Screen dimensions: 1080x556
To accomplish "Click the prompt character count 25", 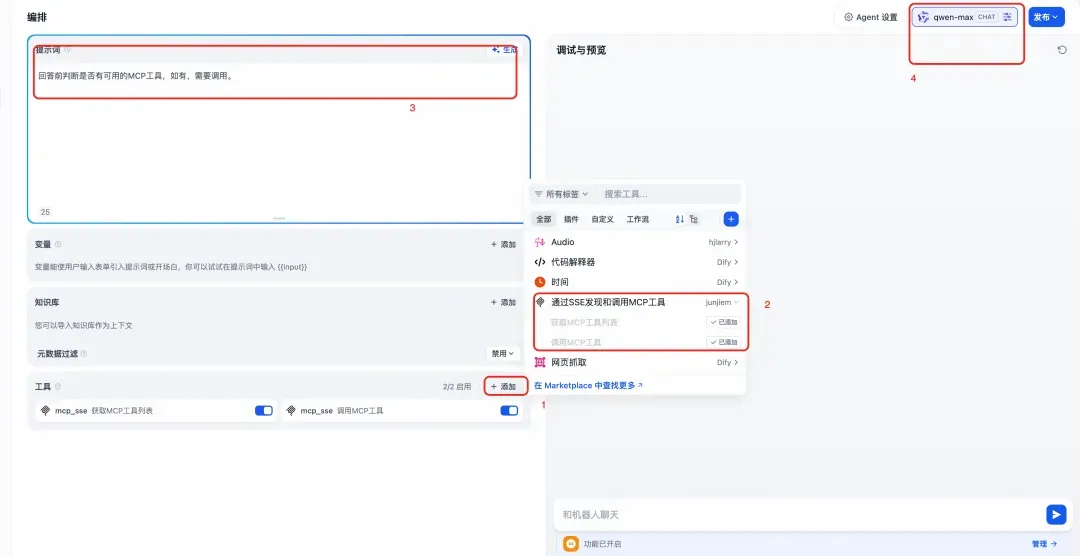I will click(45, 212).
